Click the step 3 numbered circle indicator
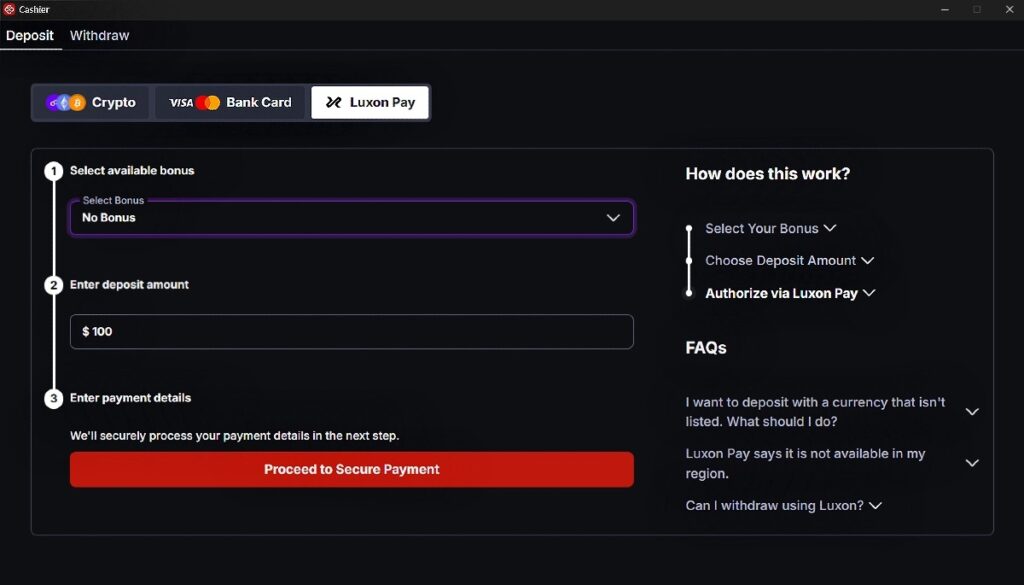This screenshot has height=585, width=1024. [53, 398]
